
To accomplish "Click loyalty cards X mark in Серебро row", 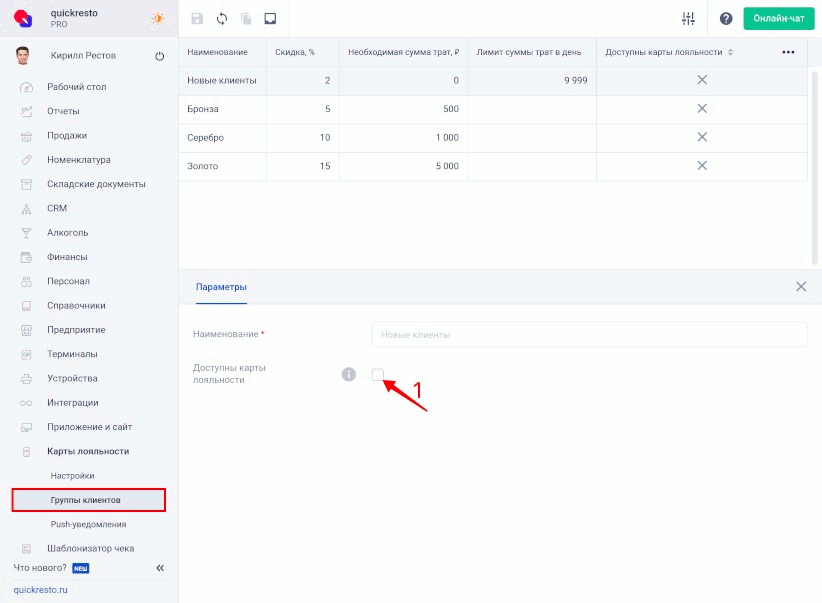I will click(x=702, y=137).
